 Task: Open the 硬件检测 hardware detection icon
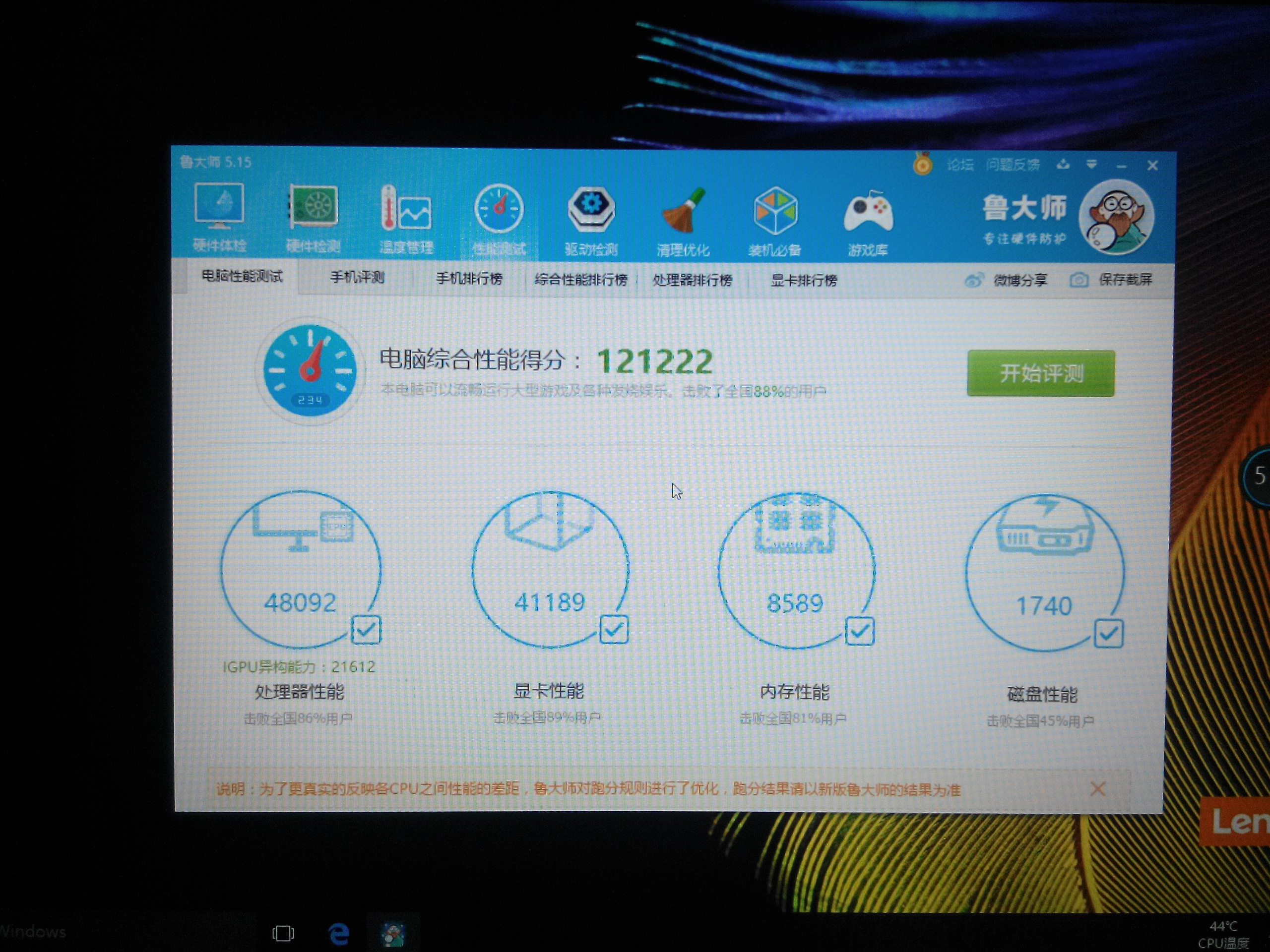[x=313, y=219]
